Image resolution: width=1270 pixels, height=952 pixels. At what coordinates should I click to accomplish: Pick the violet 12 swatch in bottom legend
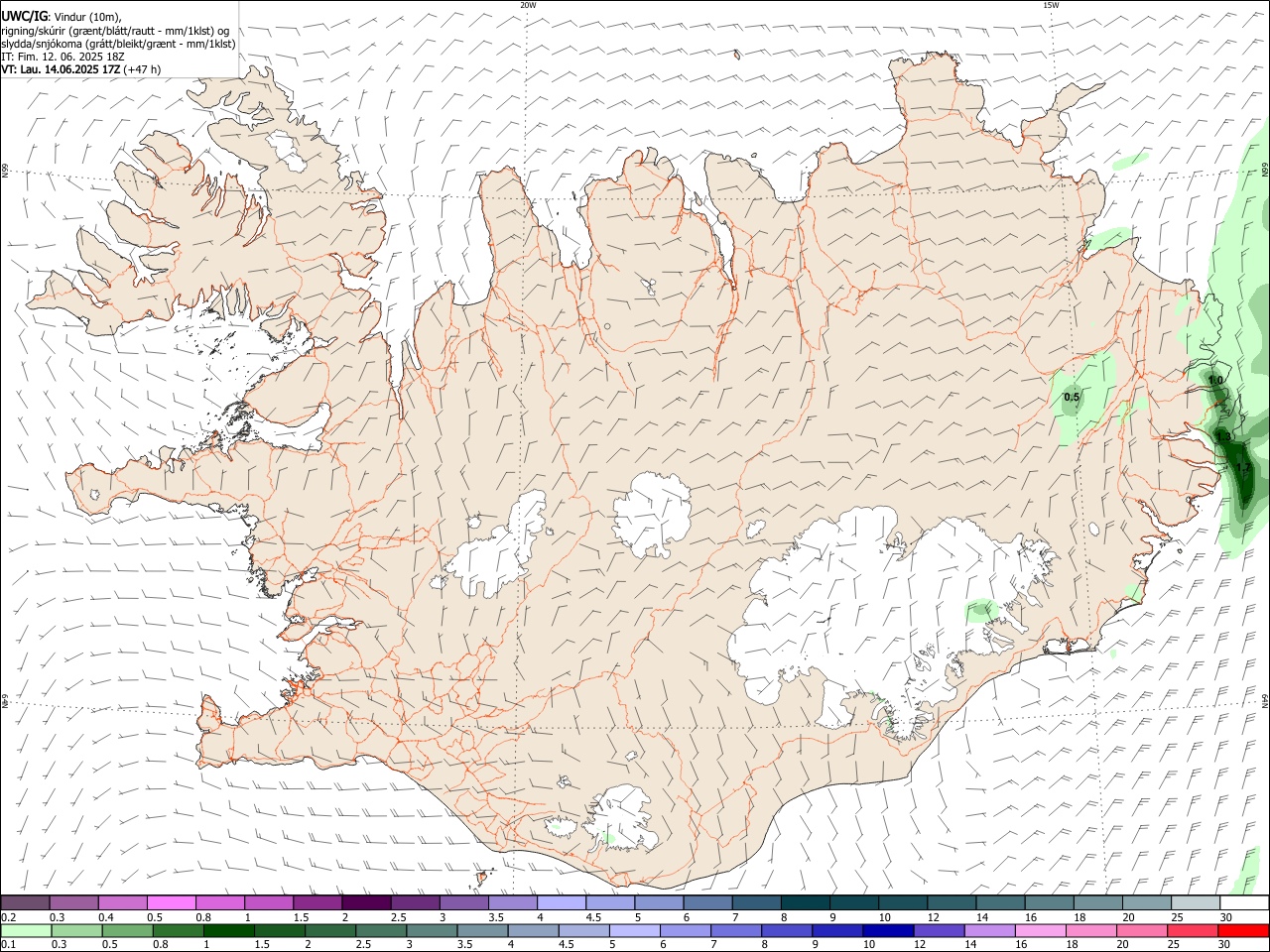coord(937,931)
